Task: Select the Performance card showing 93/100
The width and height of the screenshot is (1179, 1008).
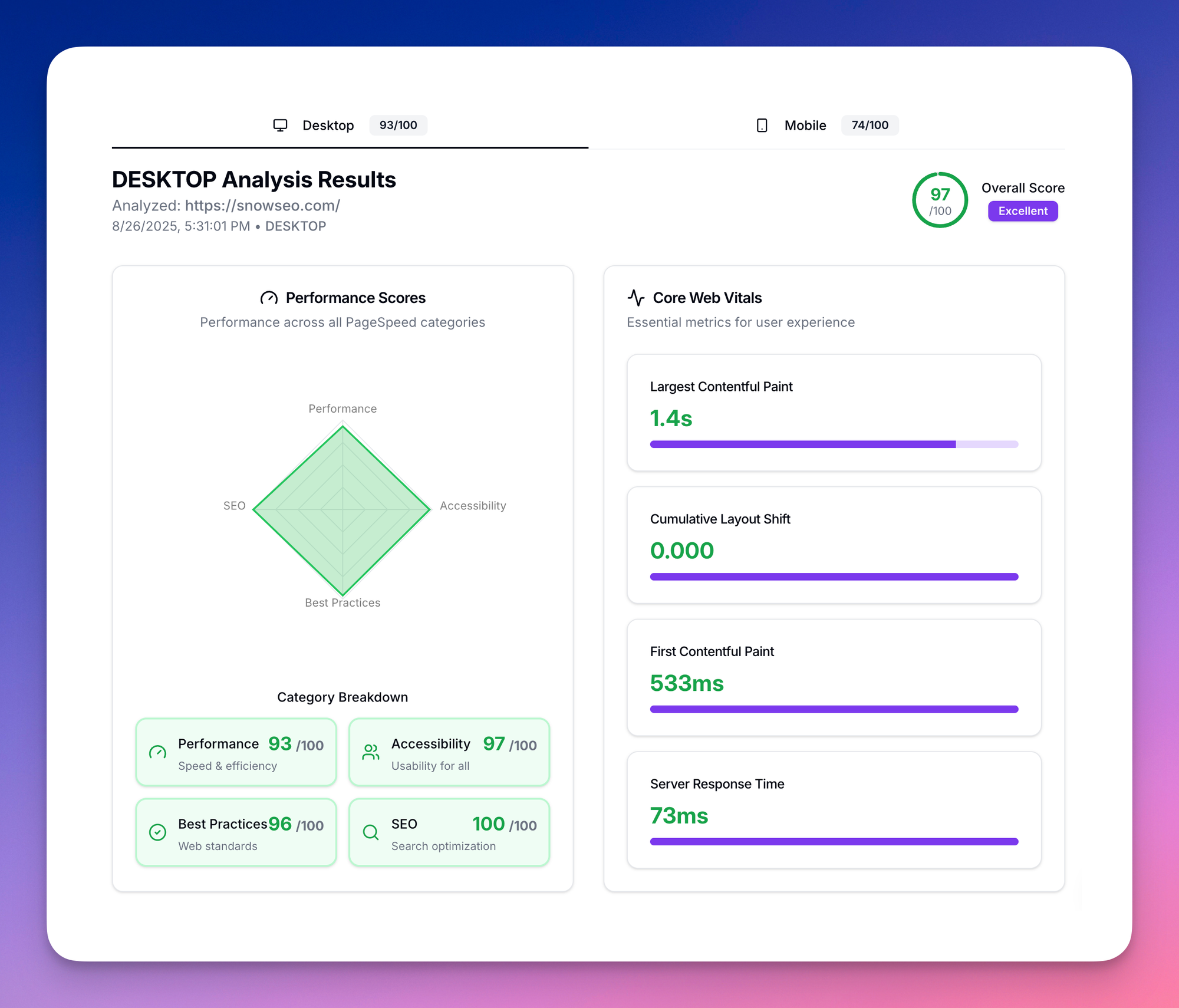Action: pyautogui.click(x=236, y=752)
